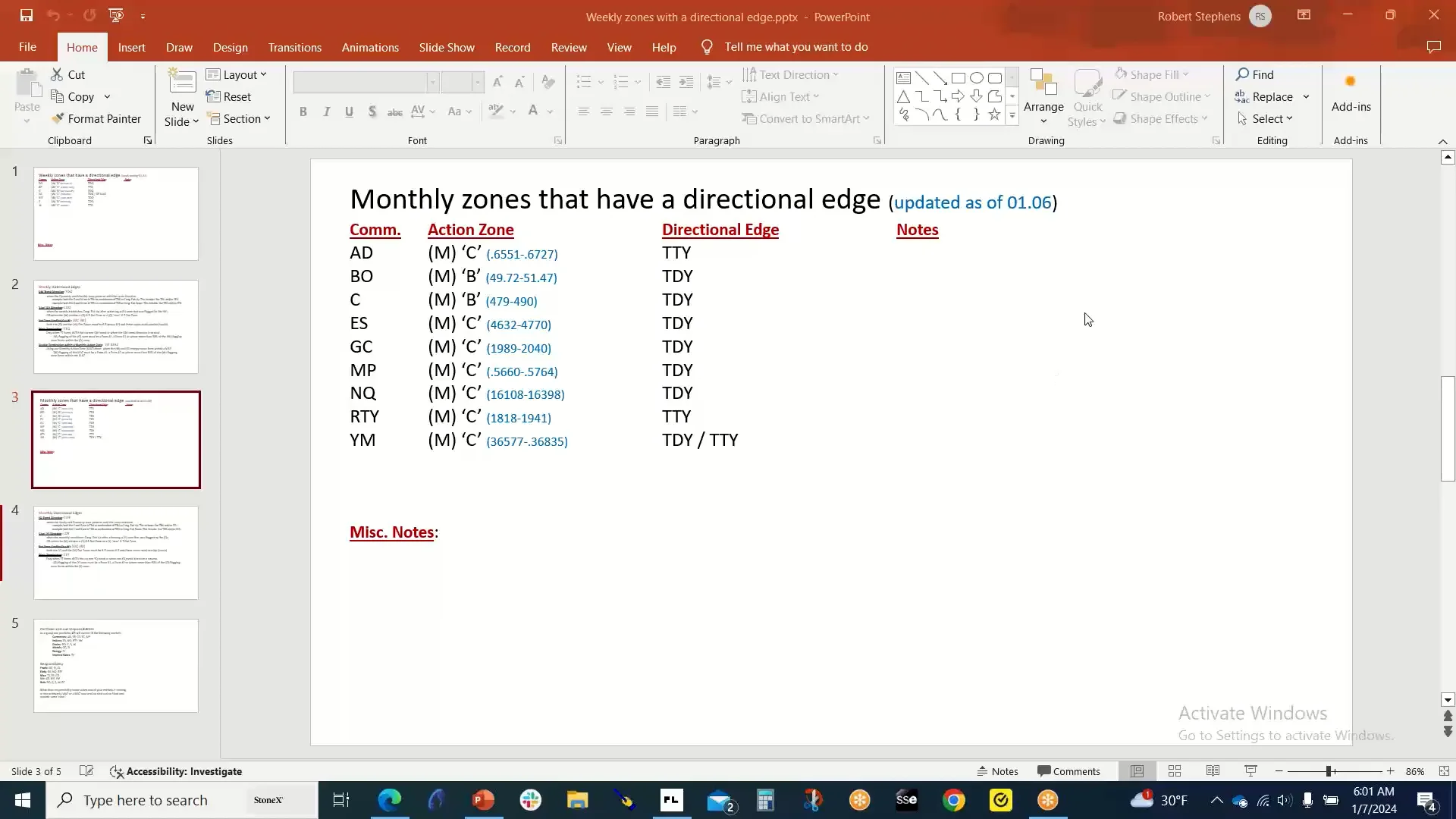Open the Arrange tool
This screenshot has width=1456, height=819.
click(1043, 97)
